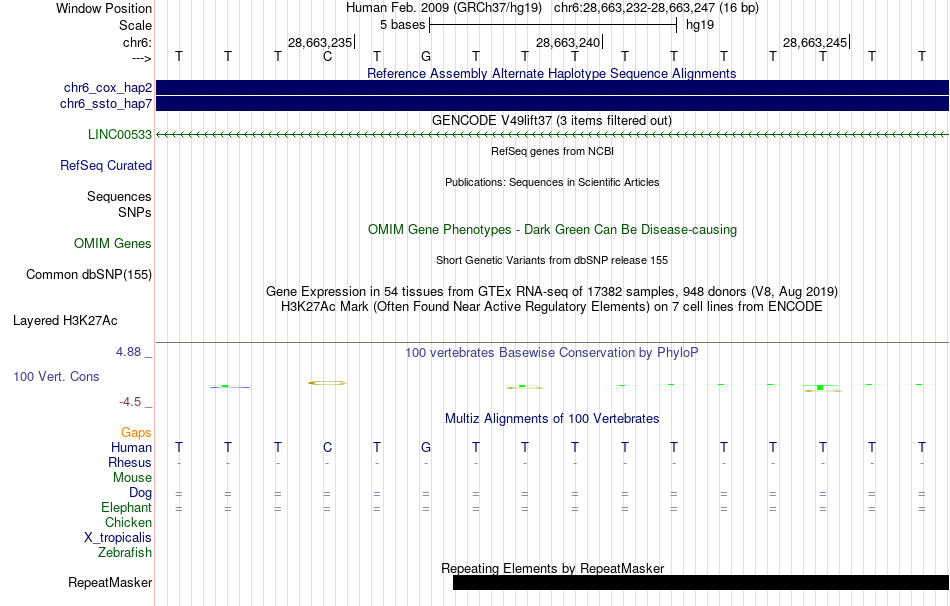
Task: Click the Reference Assembly Alternate Haplotype Sequence Alignments title
Action: point(552,73)
